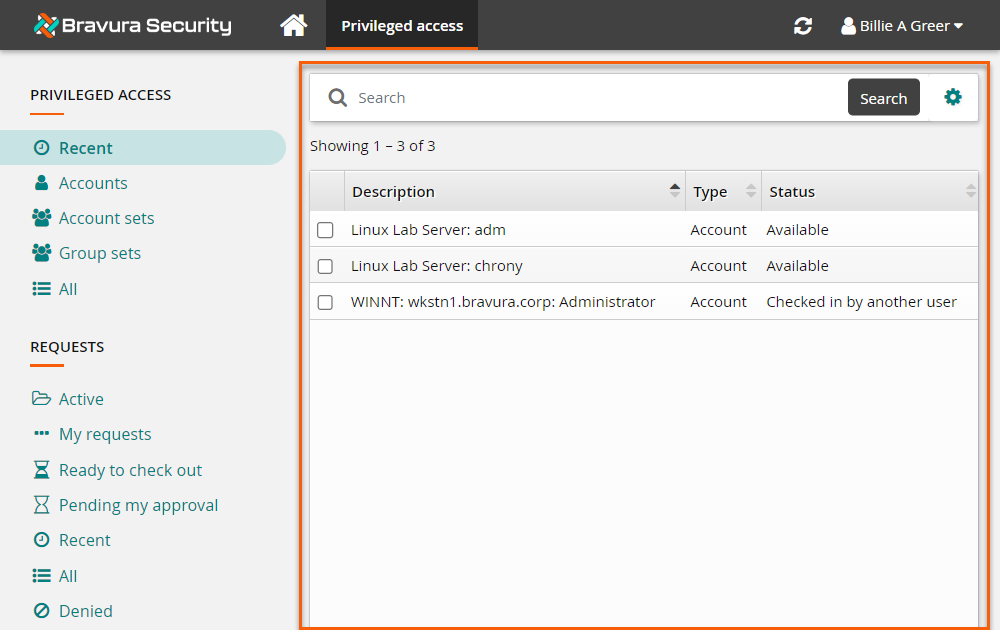Tick the WINNT Administrator account checkbox
The image size is (1000, 630).
325,302
